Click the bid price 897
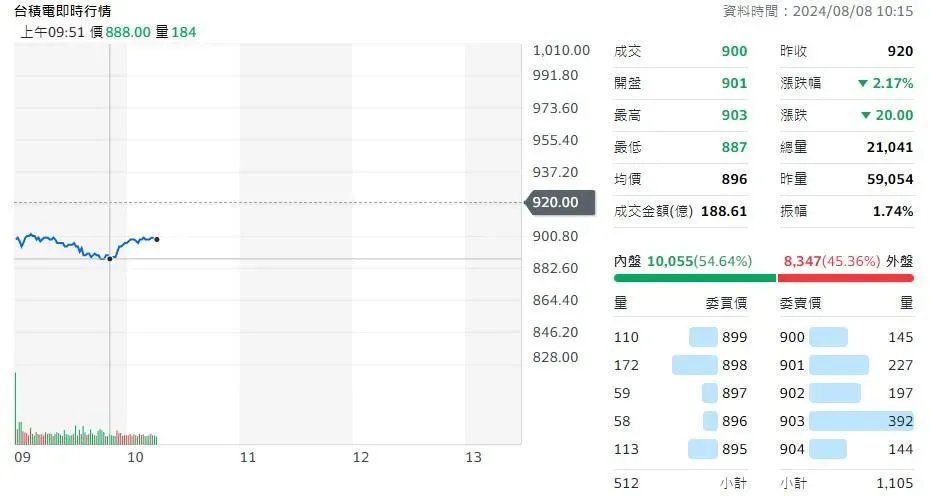Screen dimensions: 931x496 pyautogui.click(x=734, y=393)
